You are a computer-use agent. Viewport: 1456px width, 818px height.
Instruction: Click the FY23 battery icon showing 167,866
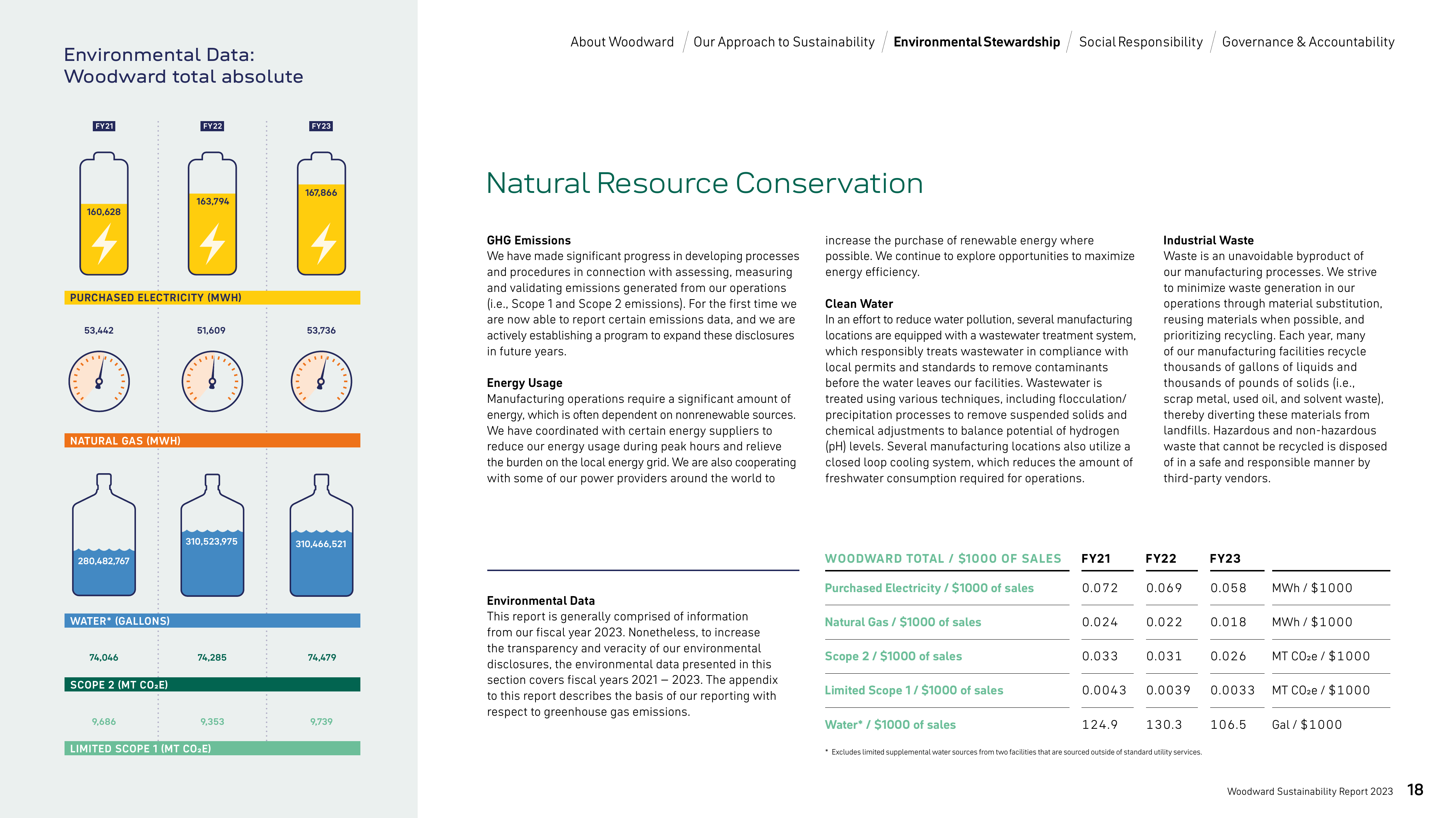click(x=322, y=213)
